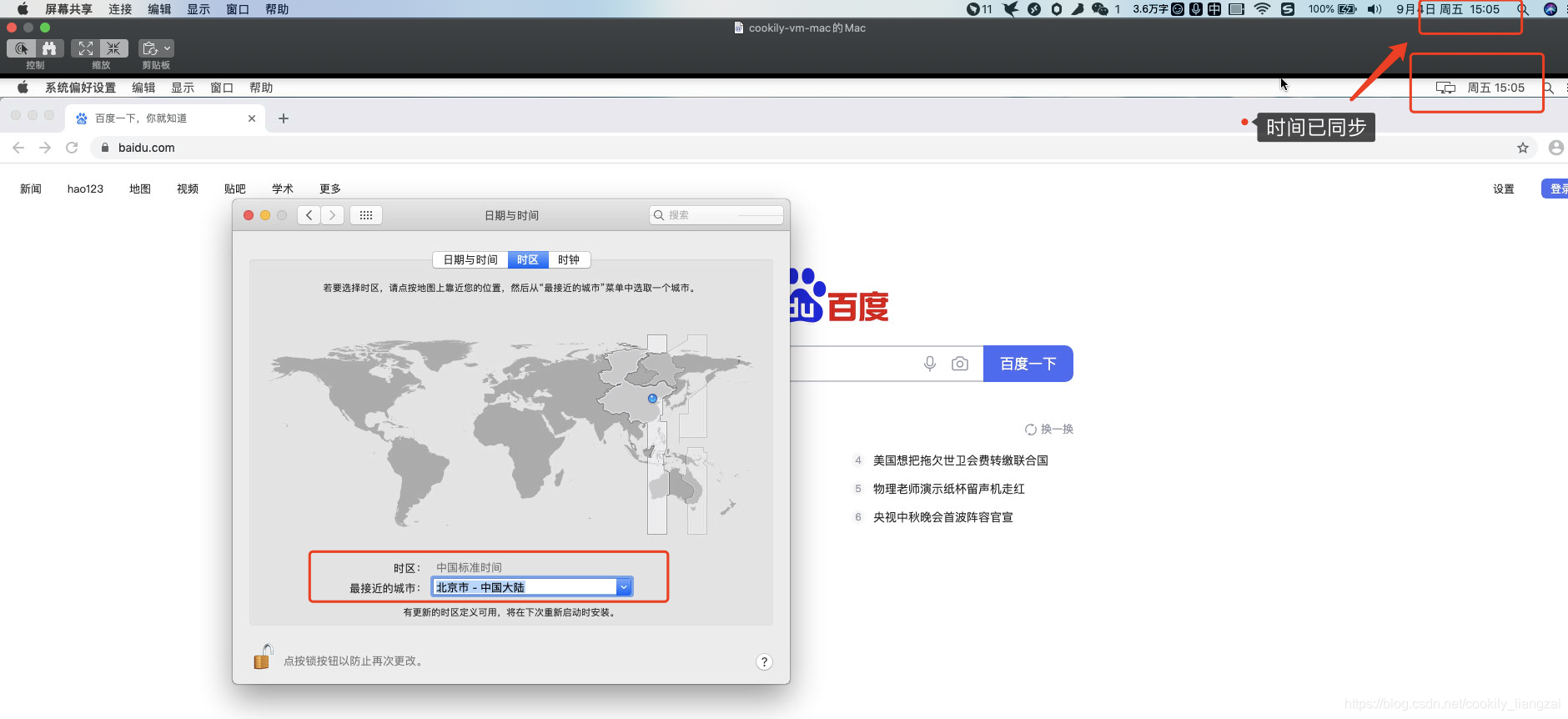The height and width of the screenshot is (719, 1568).
Task: Click the binoculars observe mode icon
Action: pyautogui.click(x=49, y=48)
